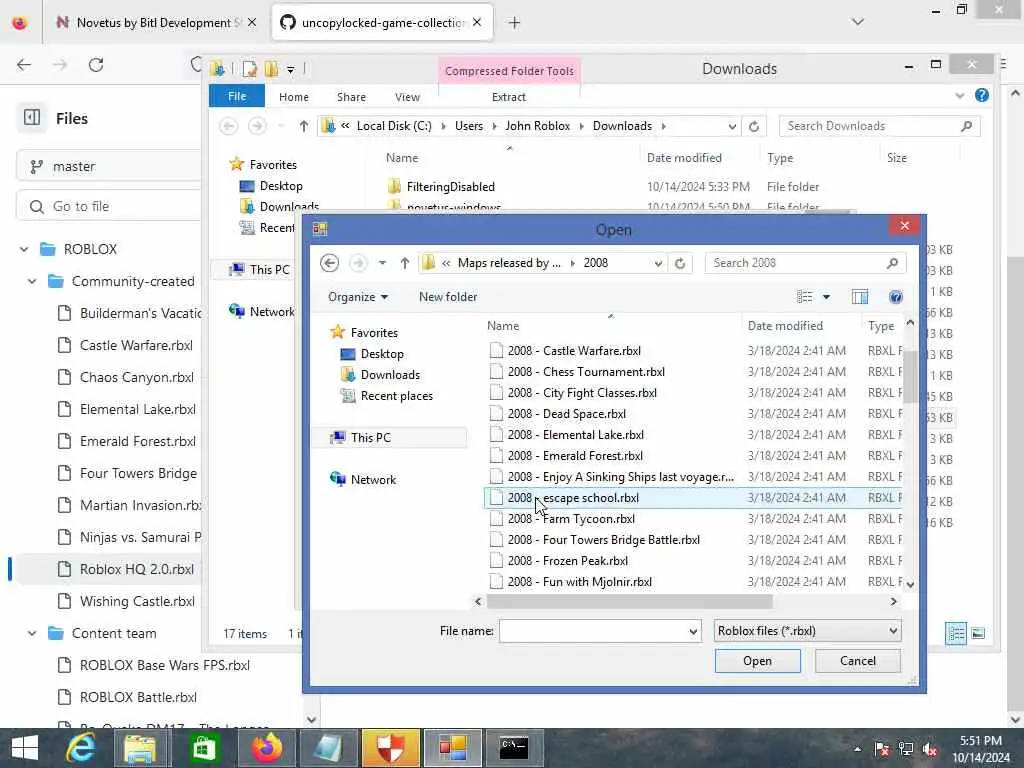Select Network in Open dialog sidebar
This screenshot has width=1024, height=768.
click(x=373, y=479)
